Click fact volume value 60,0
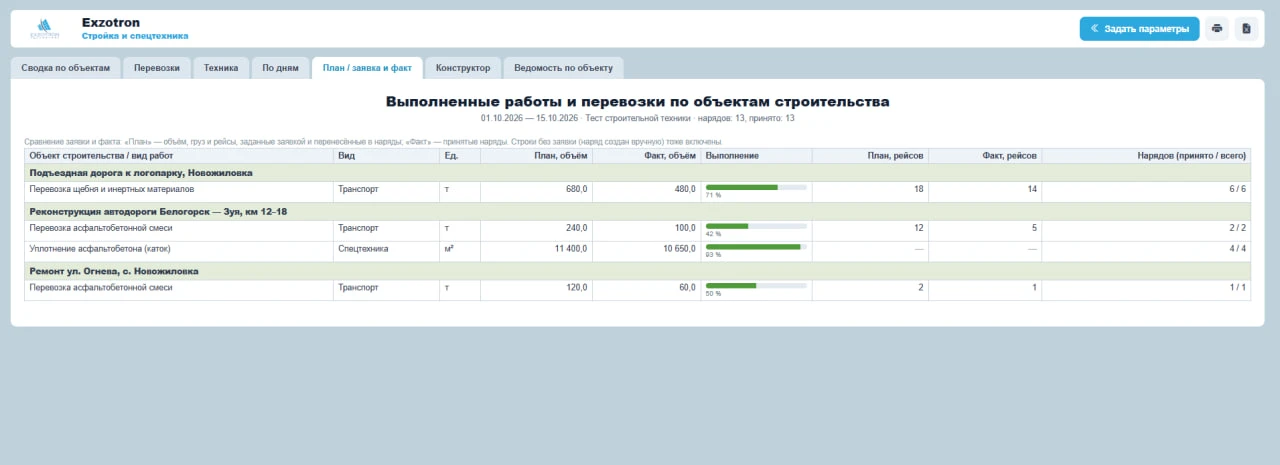The width and height of the screenshot is (1280, 465). pyautogui.click(x=687, y=287)
